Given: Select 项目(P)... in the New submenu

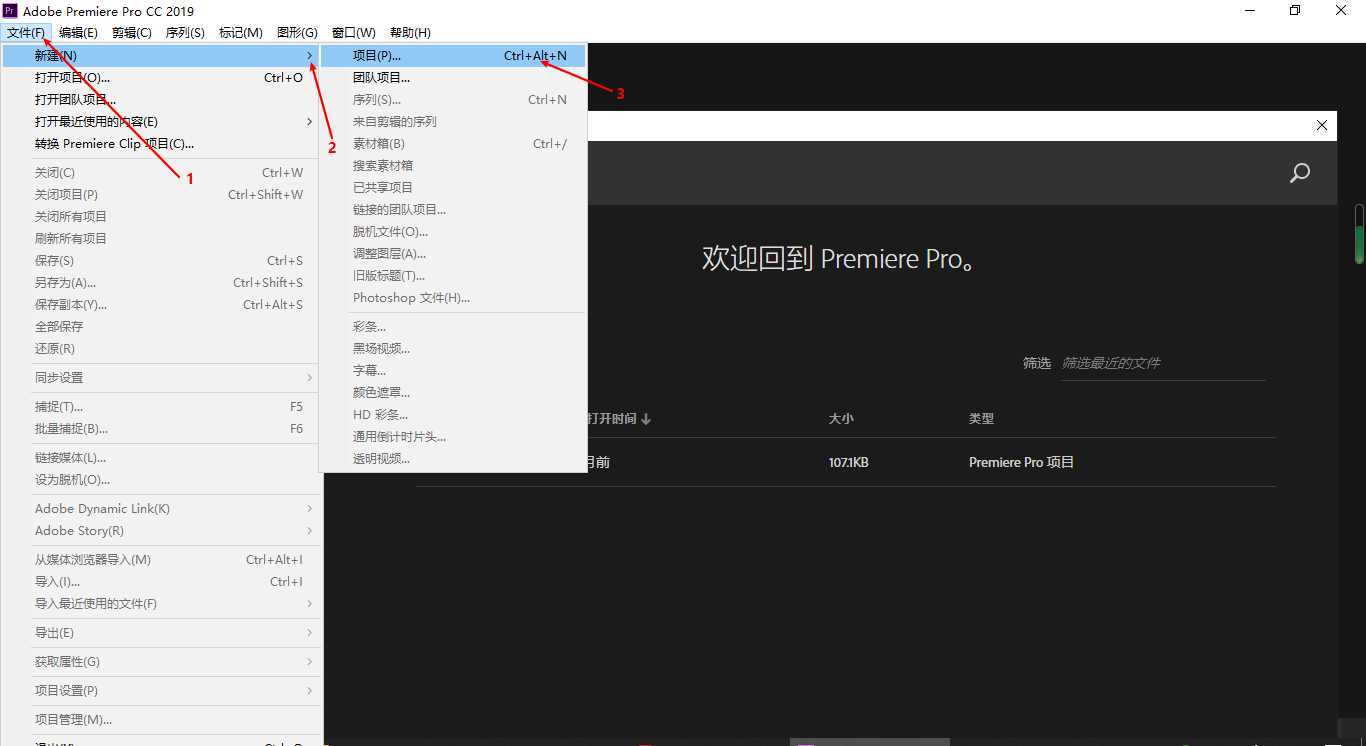Looking at the screenshot, I should pyautogui.click(x=453, y=55).
